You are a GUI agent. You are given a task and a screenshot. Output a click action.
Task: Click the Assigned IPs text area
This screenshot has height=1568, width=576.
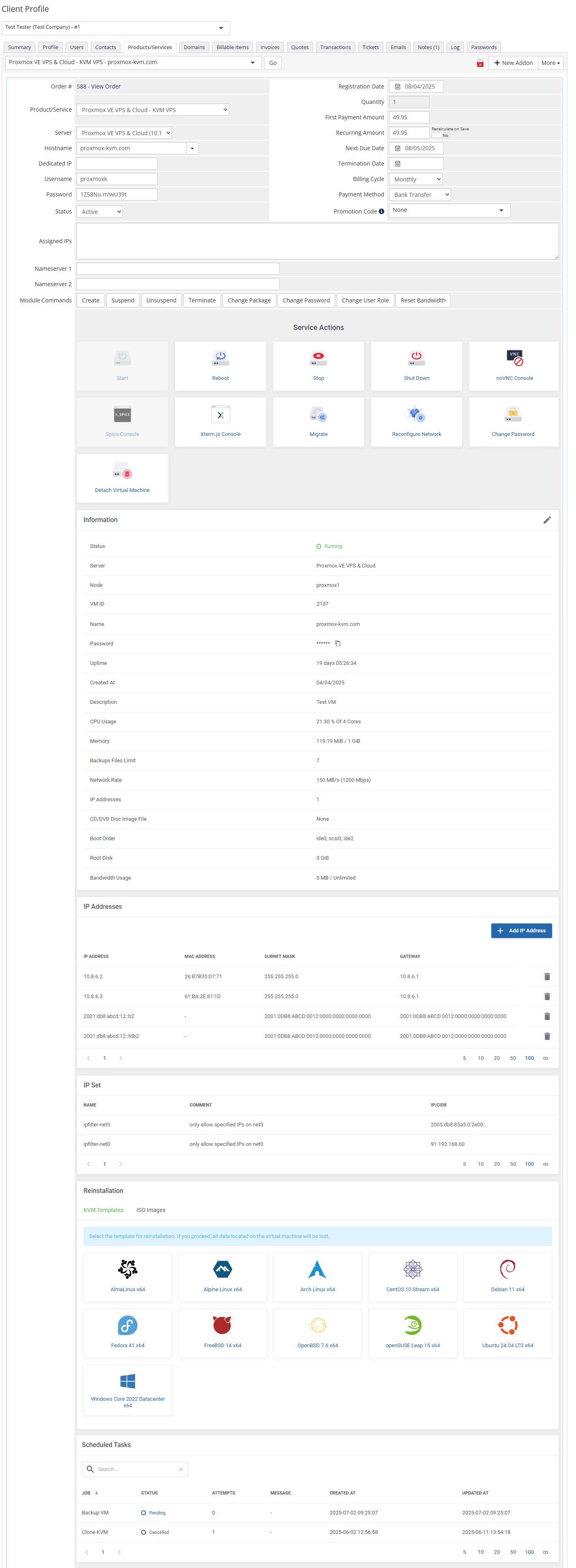coord(318,242)
